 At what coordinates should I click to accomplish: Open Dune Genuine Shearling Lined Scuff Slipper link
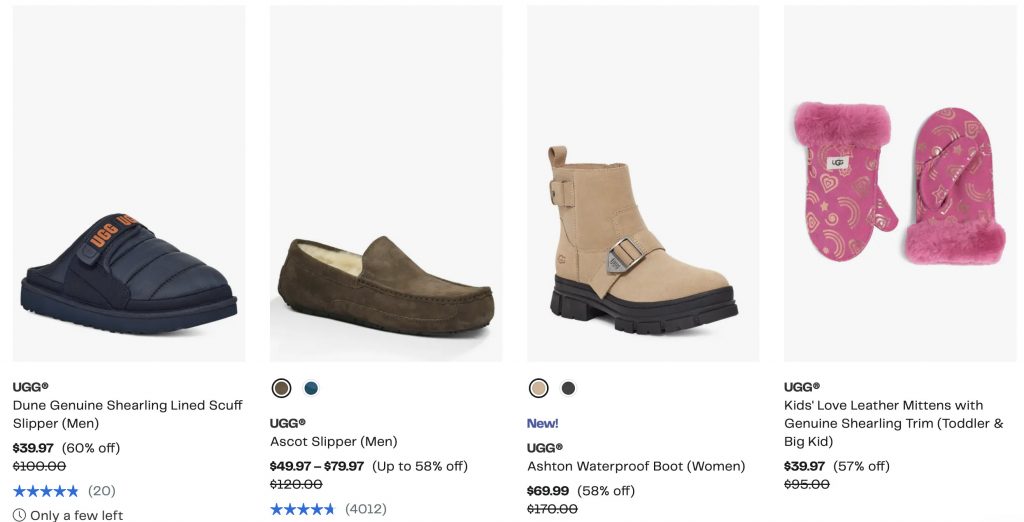point(127,414)
